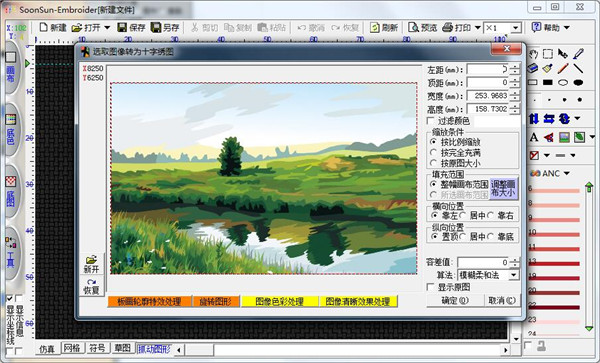Image resolution: width=600 pixels, height=363 pixels.
Task: Select horizontal 居中 radio in 横向位置
Action: point(462,215)
